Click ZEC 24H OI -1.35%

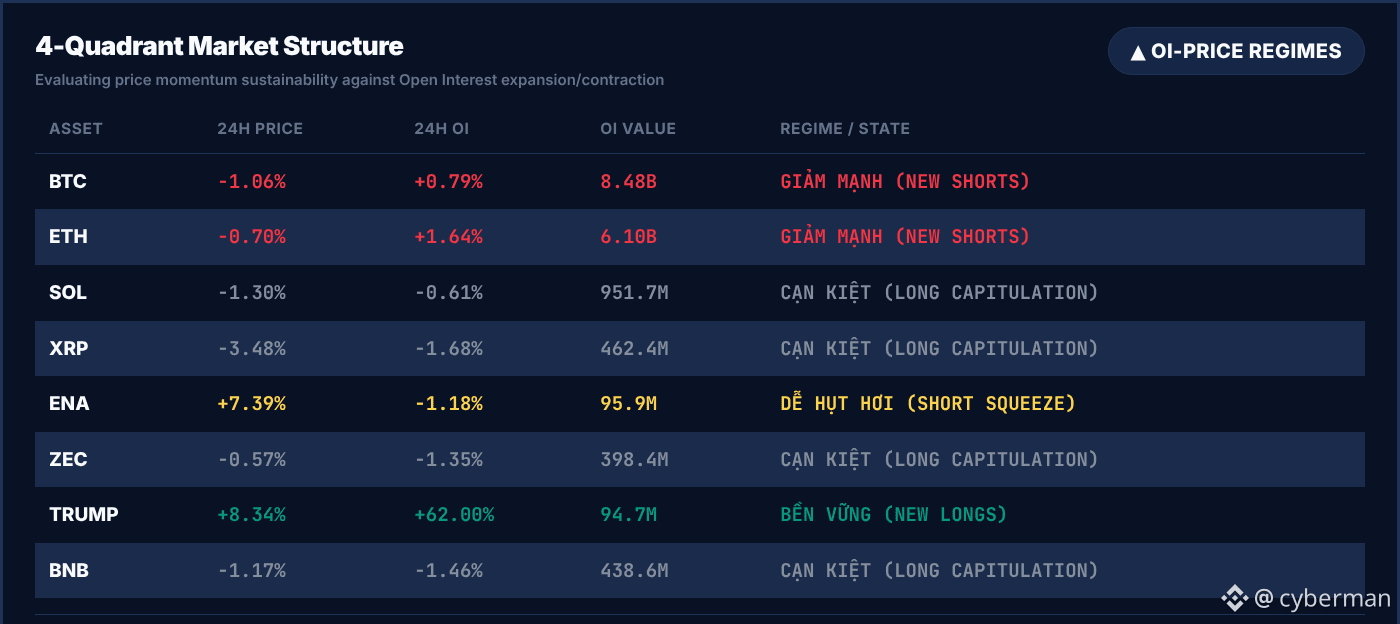click(x=448, y=459)
